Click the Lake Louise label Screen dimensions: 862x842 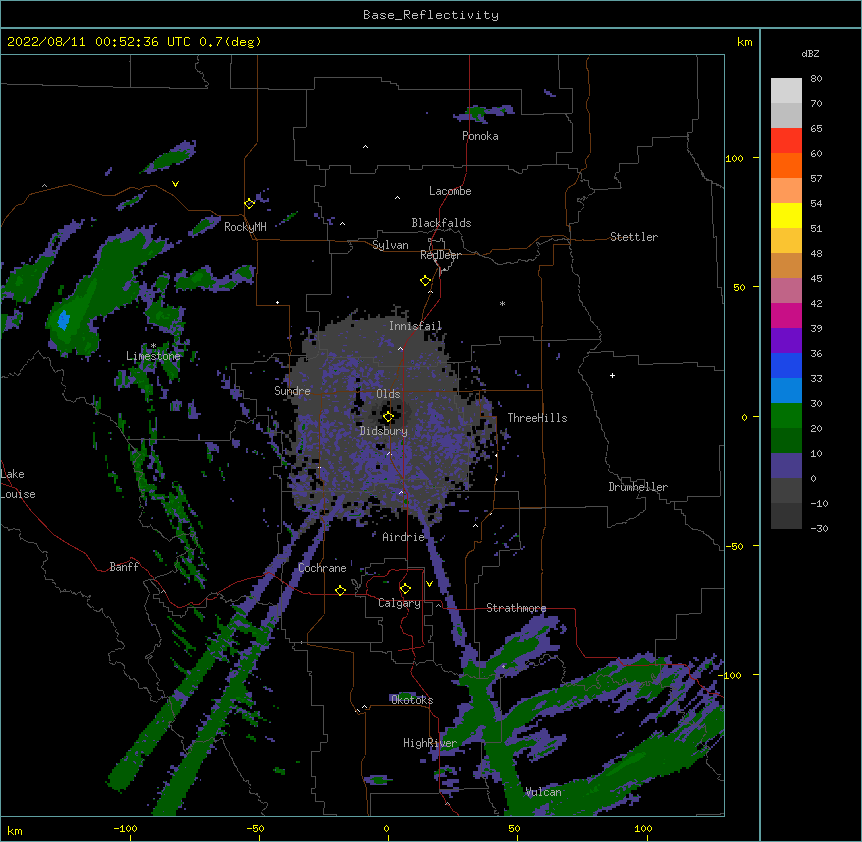coord(17,484)
